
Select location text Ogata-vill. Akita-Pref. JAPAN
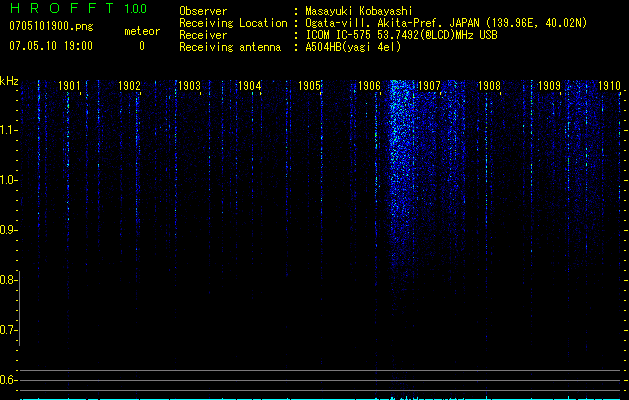click(x=392, y=23)
